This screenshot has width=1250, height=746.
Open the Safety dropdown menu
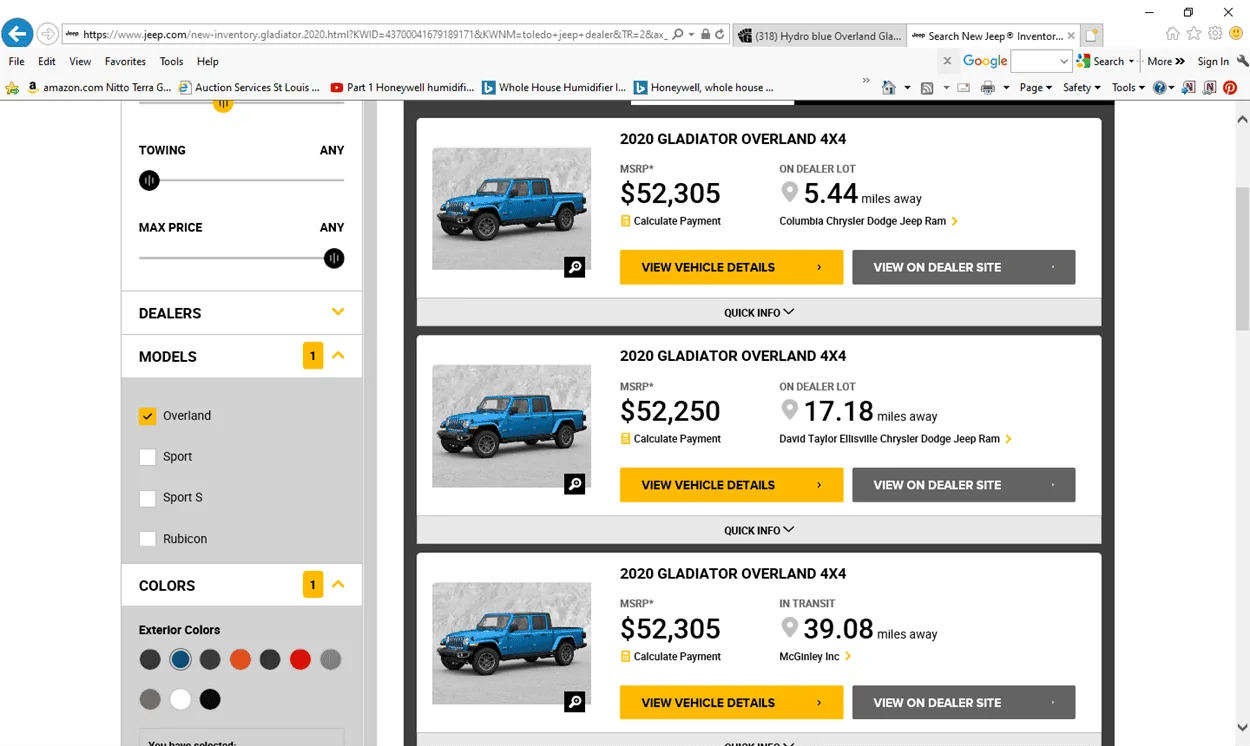coord(1081,88)
